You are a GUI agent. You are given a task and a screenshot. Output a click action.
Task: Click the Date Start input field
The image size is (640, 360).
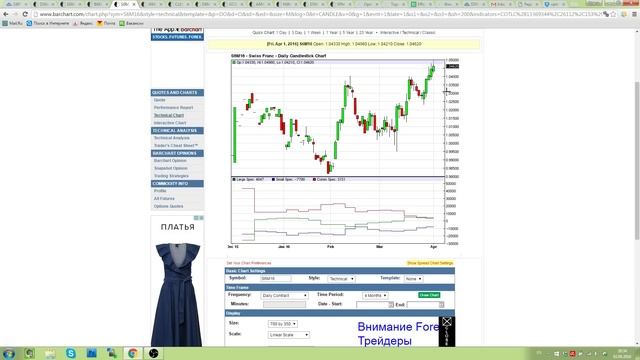click(372, 305)
